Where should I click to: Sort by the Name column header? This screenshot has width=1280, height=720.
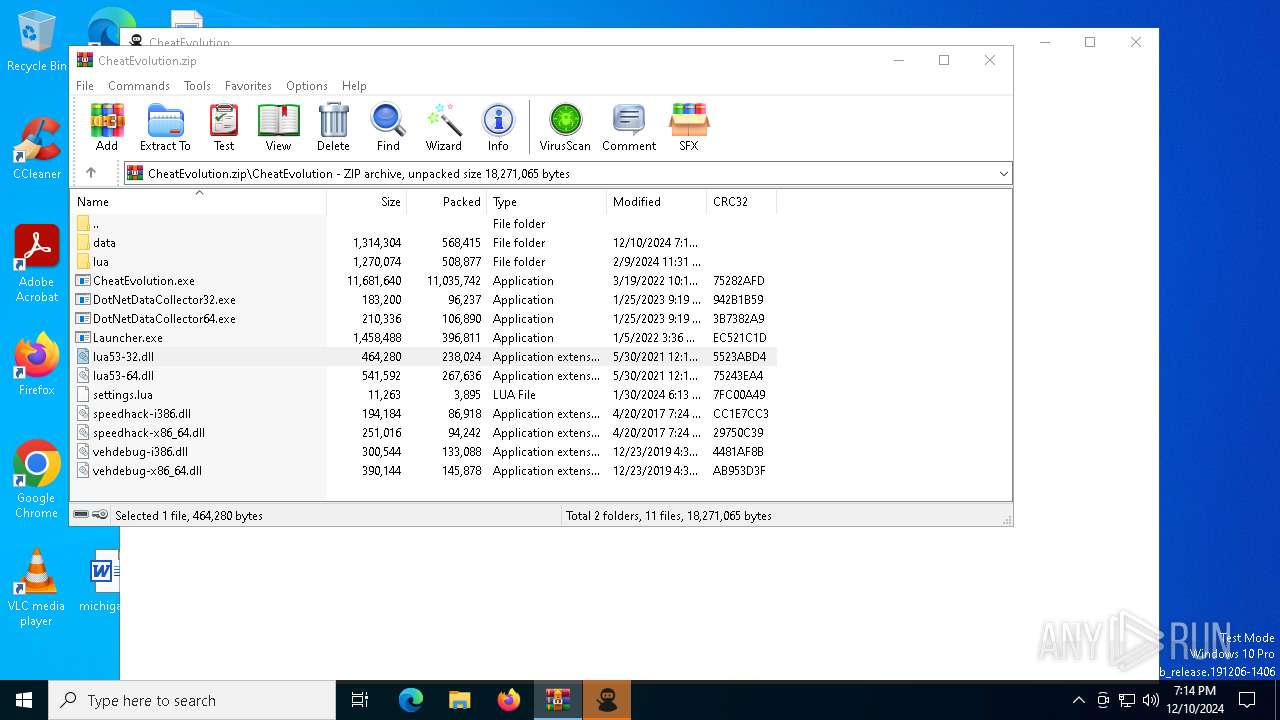199,202
